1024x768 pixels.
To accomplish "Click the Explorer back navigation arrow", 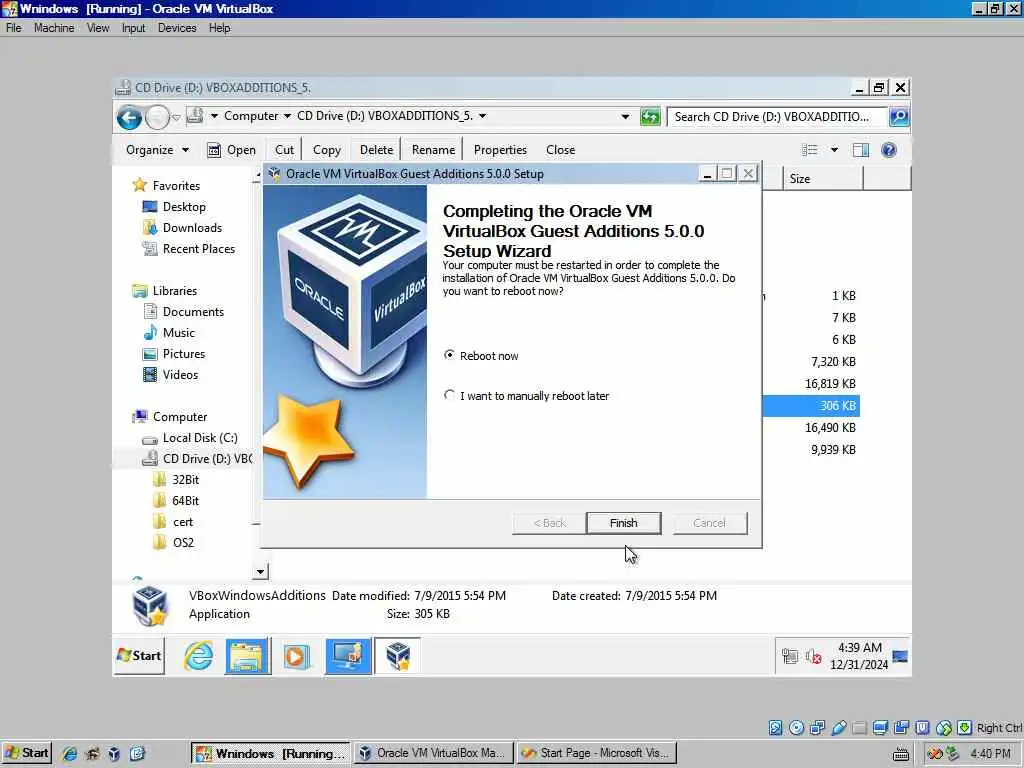I will [129, 118].
